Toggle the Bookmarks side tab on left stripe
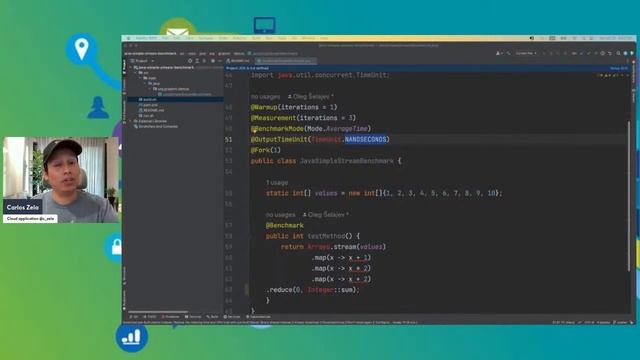 coord(124,300)
